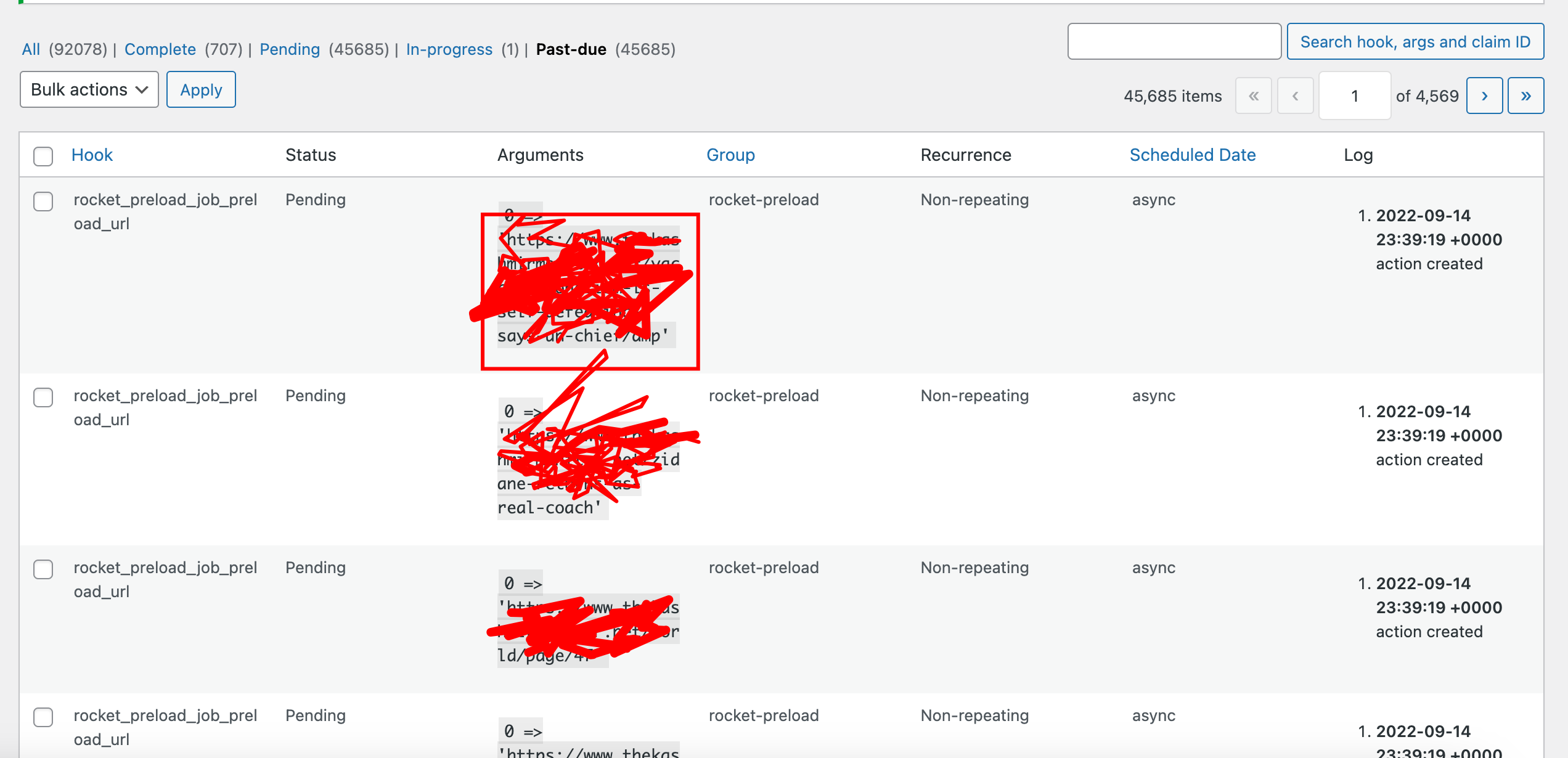The image size is (1568, 758).
Task: Open the Bulk actions dropdown
Action: pos(89,89)
